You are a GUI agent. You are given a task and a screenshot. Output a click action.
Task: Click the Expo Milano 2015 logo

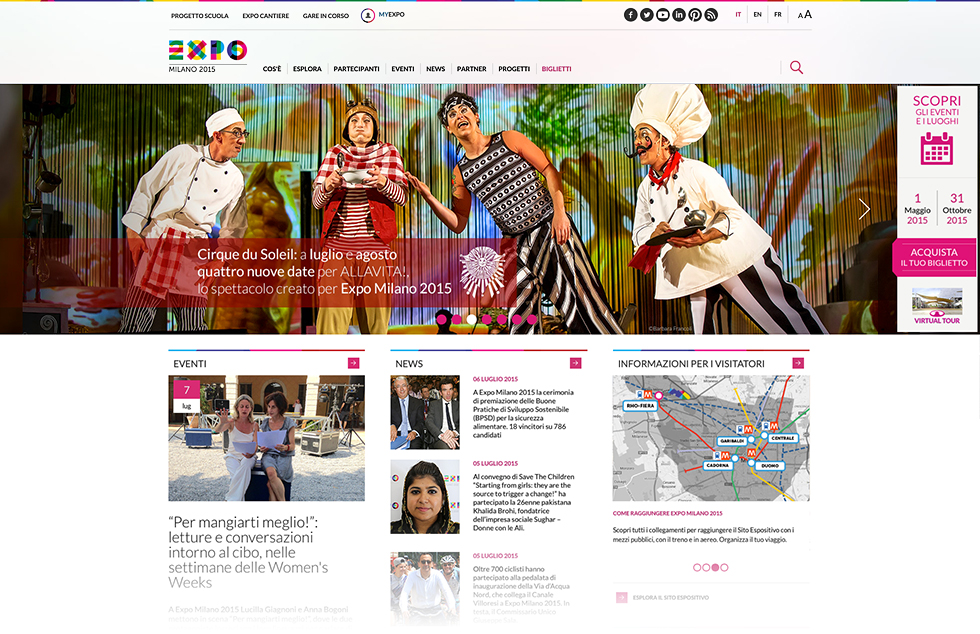[208, 56]
